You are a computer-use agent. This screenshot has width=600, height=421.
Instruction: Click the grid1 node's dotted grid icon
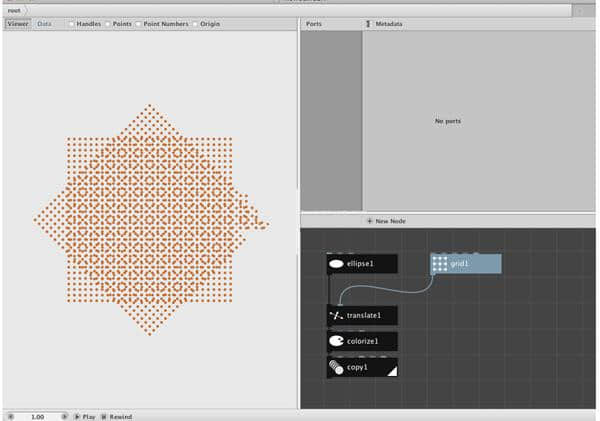pyautogui.click(x=440, y=264)
